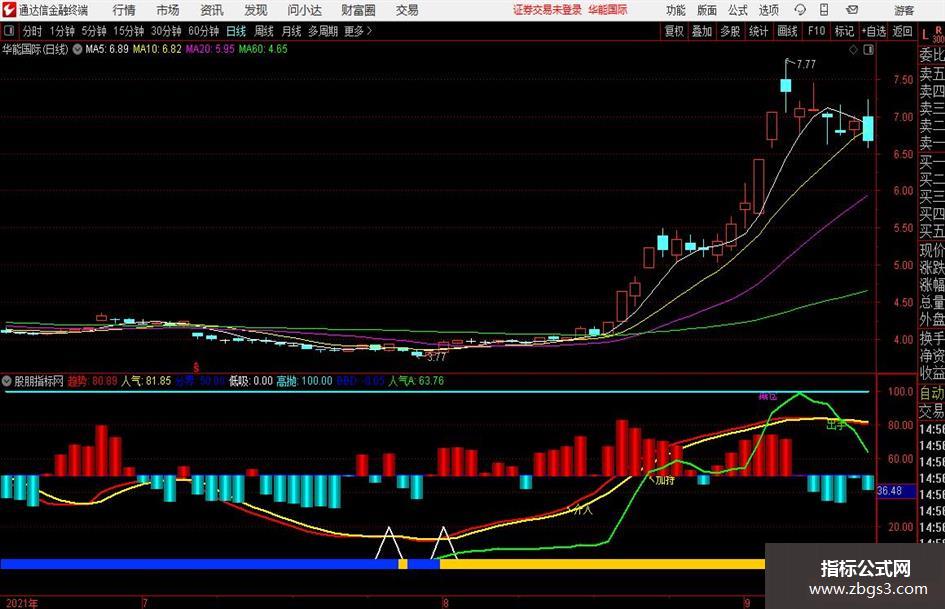The width and height of the screenshot is (945, 609).
Task: Click the 2021年 date axis label
Action: 21,603
